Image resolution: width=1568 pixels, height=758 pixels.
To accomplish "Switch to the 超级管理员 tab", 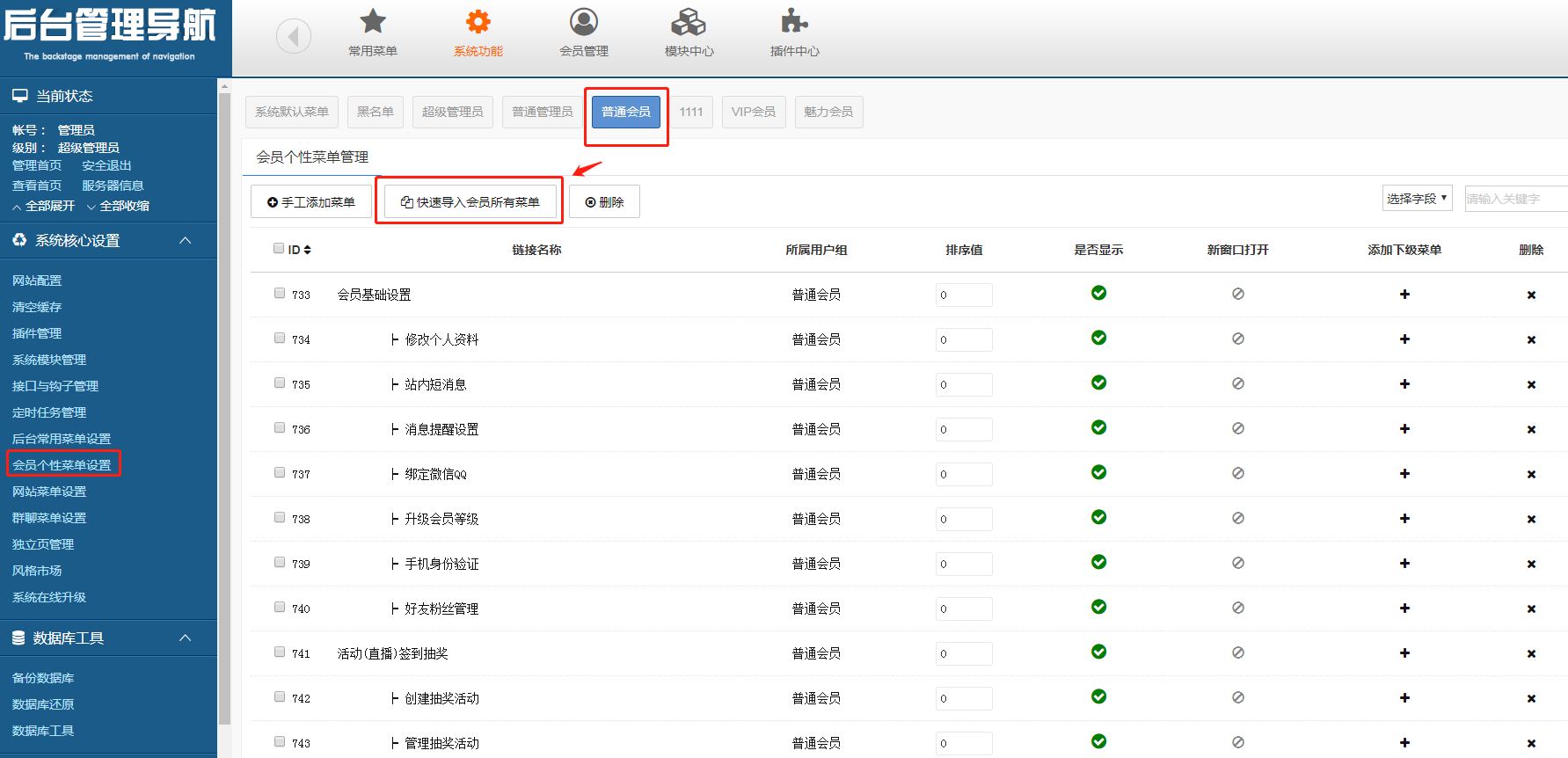I will pyautogui.click(x=452, y=112).
